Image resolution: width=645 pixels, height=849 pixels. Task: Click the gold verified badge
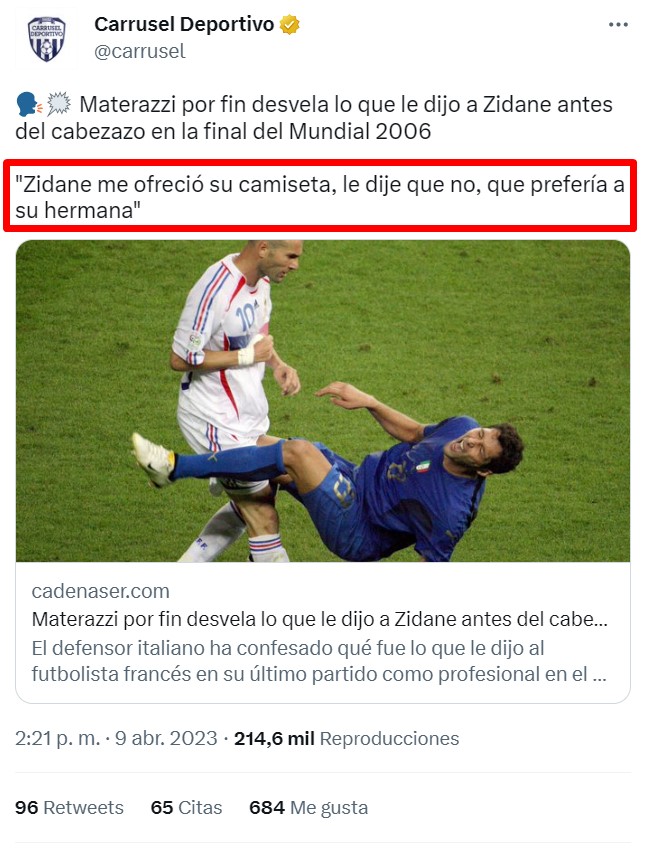(x=290, y=24)
